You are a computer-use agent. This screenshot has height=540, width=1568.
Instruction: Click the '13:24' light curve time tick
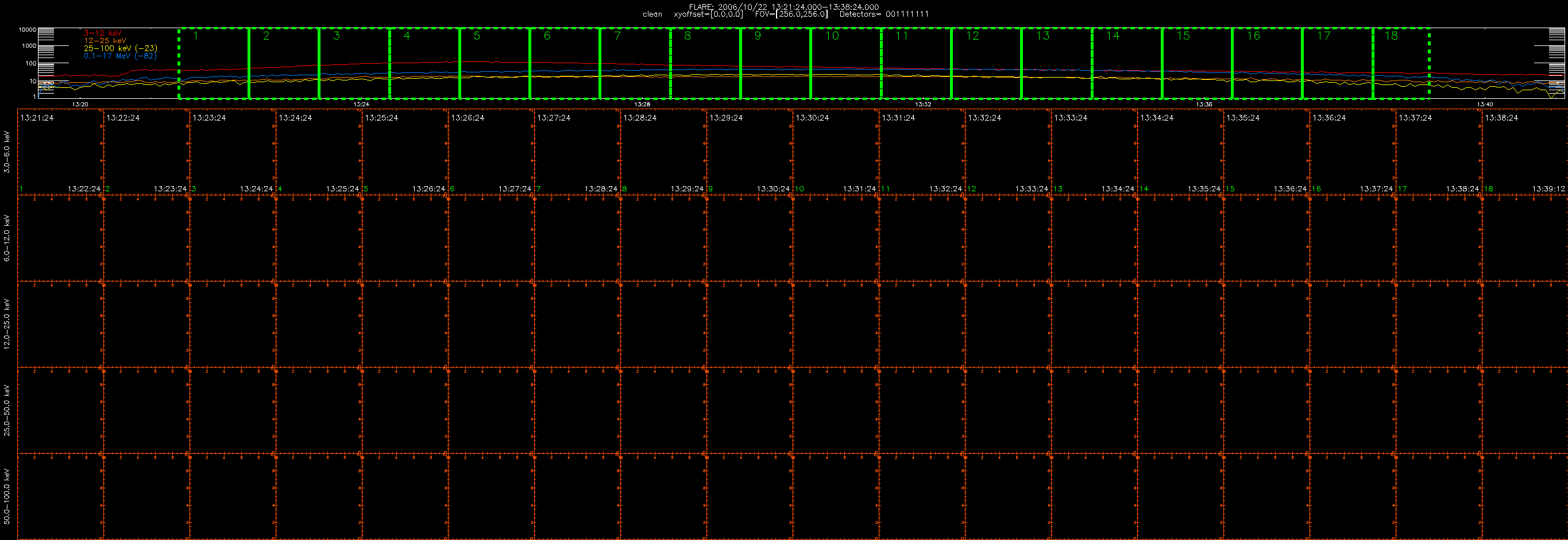pyautogui.click(x=361, y=105)
